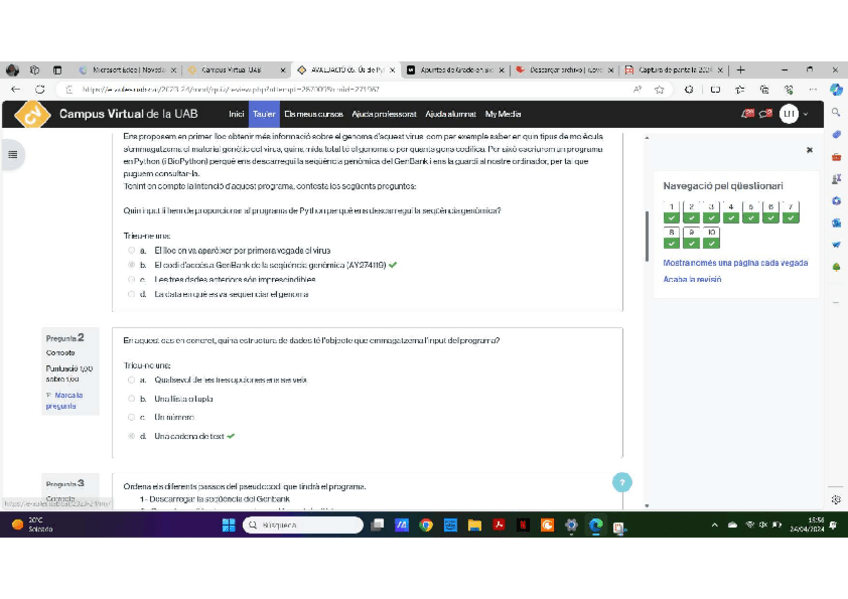Open the Tauler menu item
Viewport: 848px width, 599px height.
264,114
